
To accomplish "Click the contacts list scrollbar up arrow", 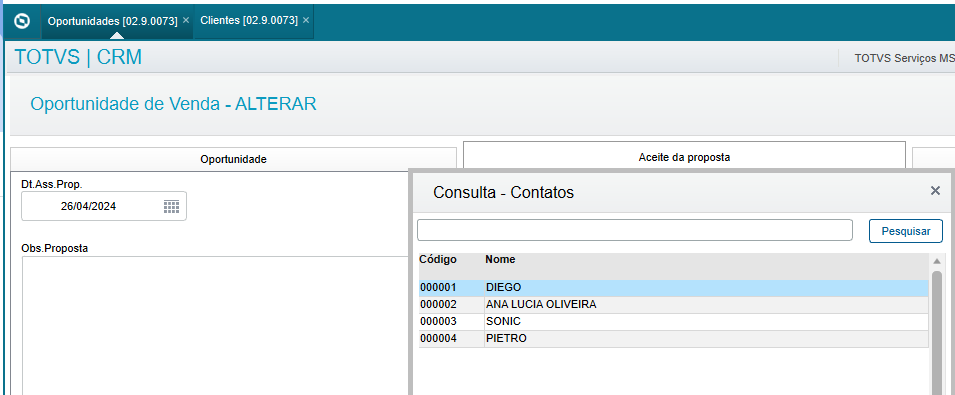I will click(x=937, y=261).
